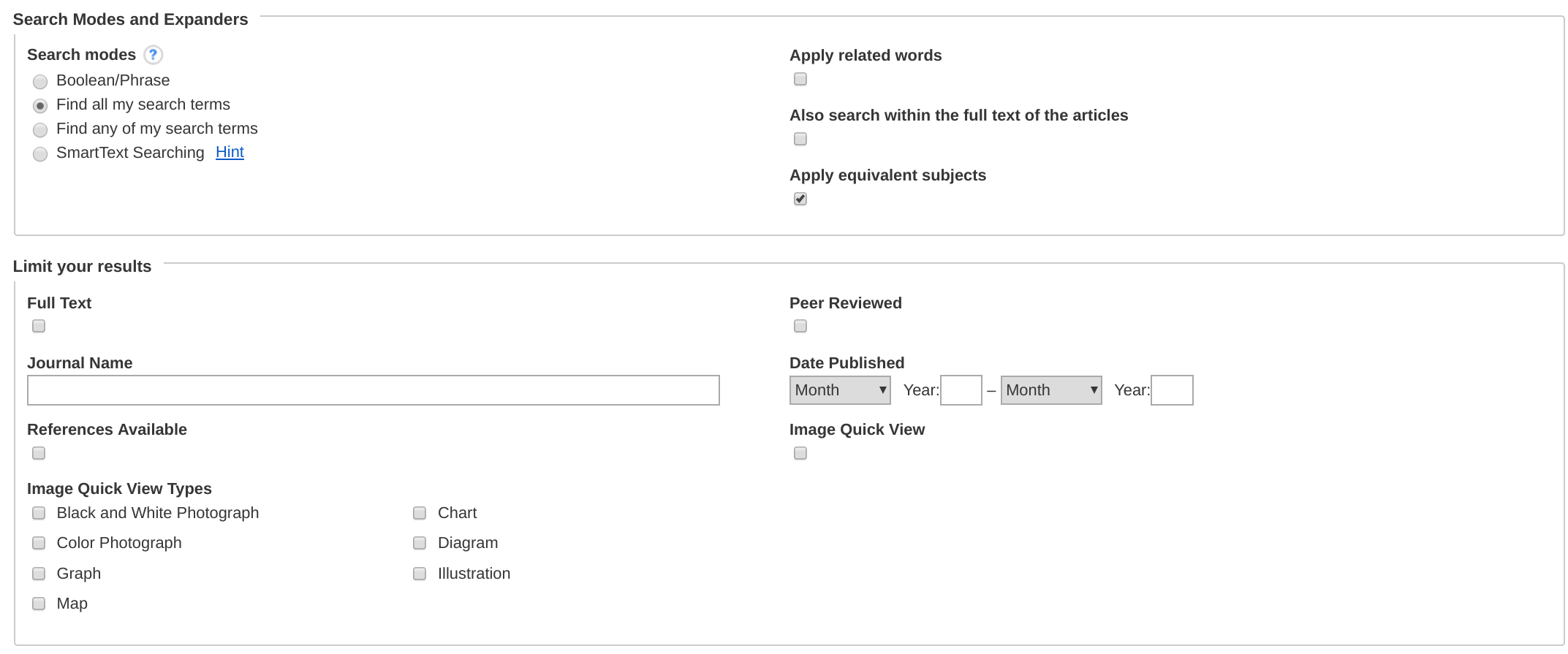The width and height of the screenshot is (1568, 654).
Task: Select Find any of my search terms
Action: [x=40, y=130]
